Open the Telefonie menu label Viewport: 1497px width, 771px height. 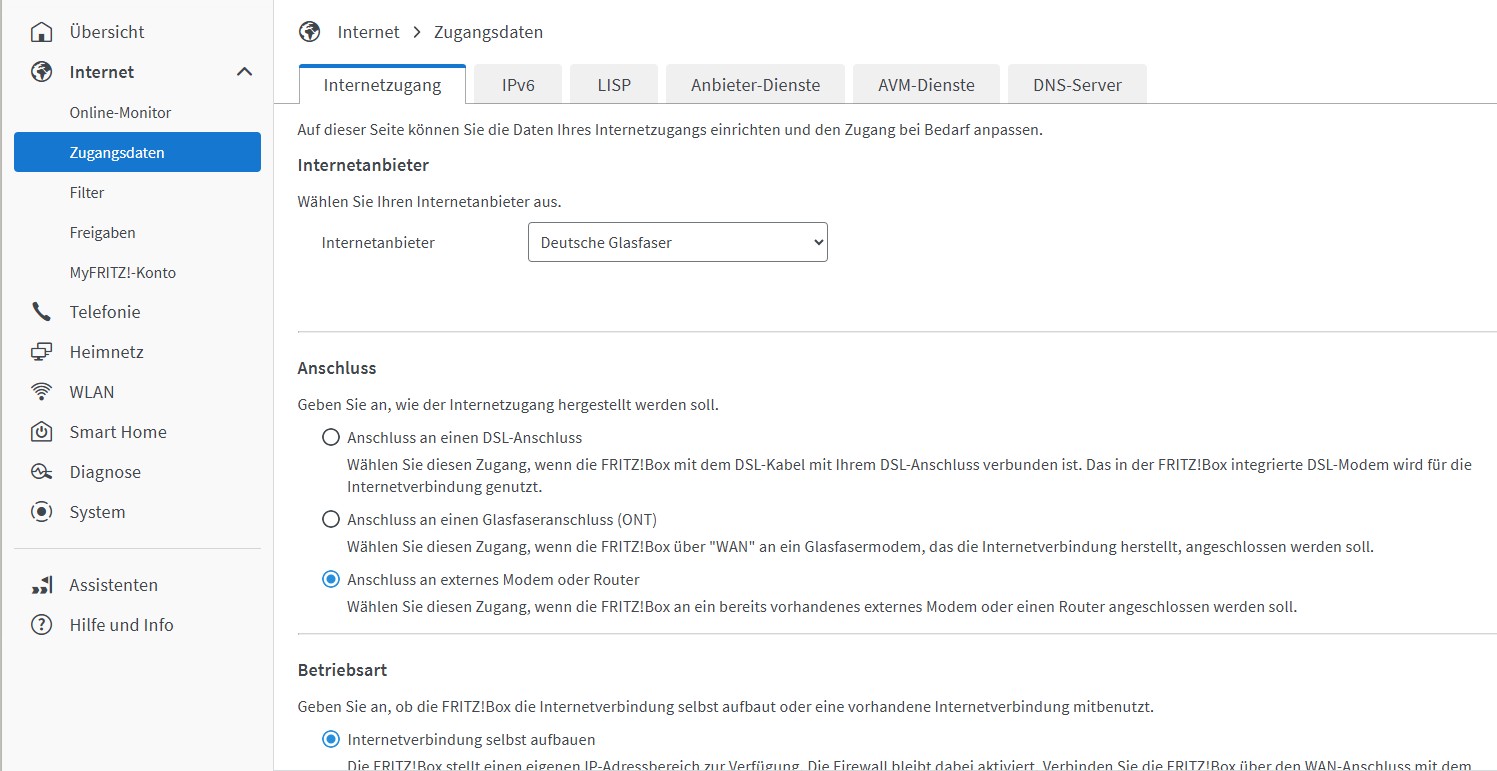[x=105, y=312]
